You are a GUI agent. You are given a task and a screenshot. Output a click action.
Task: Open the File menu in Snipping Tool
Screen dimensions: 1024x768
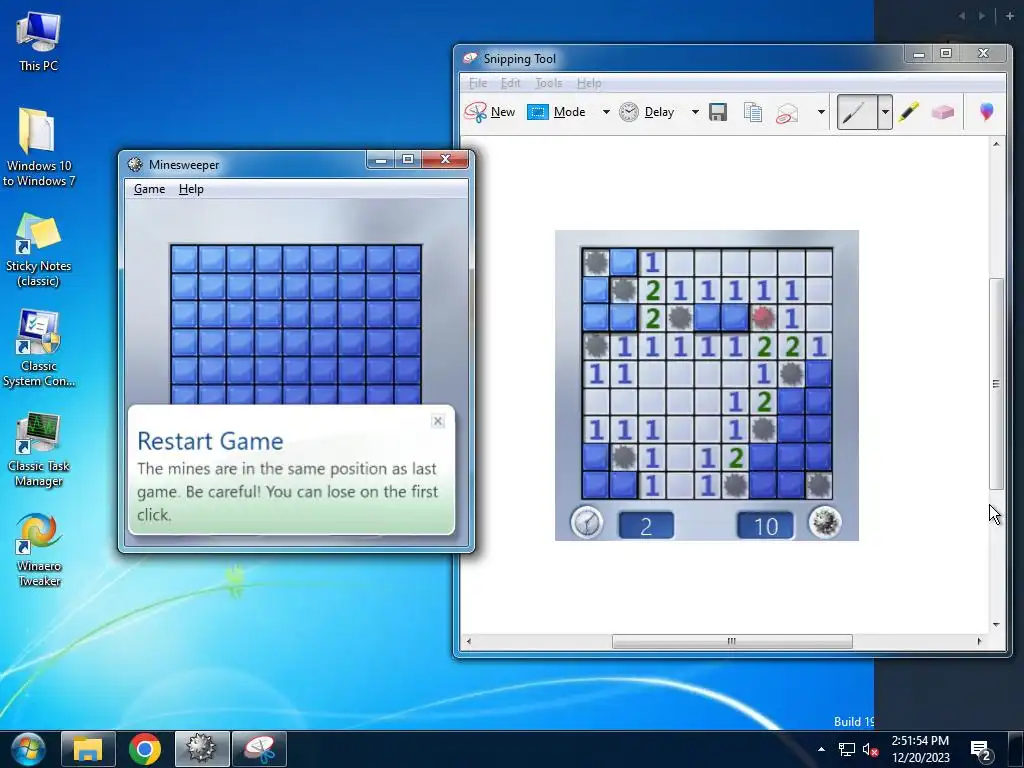(x=478, y=83)
